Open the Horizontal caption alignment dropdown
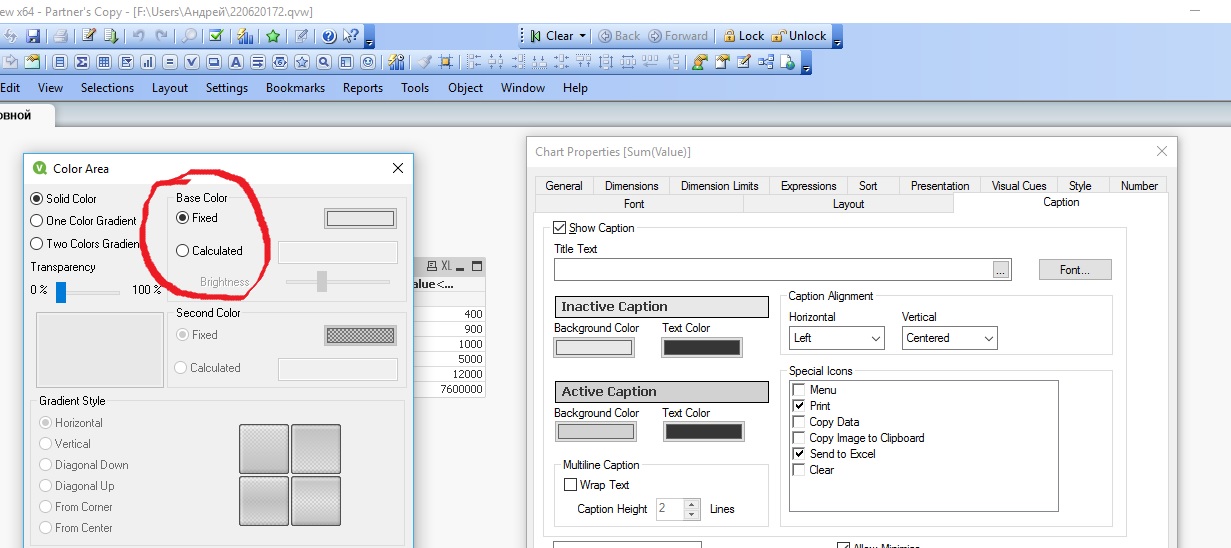Image resolution: width=1231 pixels, height=548 pixels. [x=836, y=338]
